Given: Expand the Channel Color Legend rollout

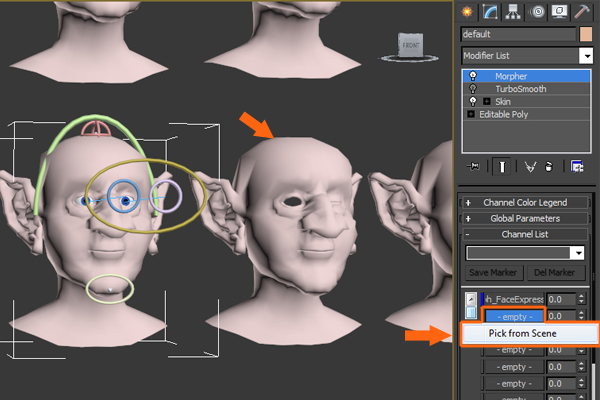Looking at the screenshot, I should (524, 202).
